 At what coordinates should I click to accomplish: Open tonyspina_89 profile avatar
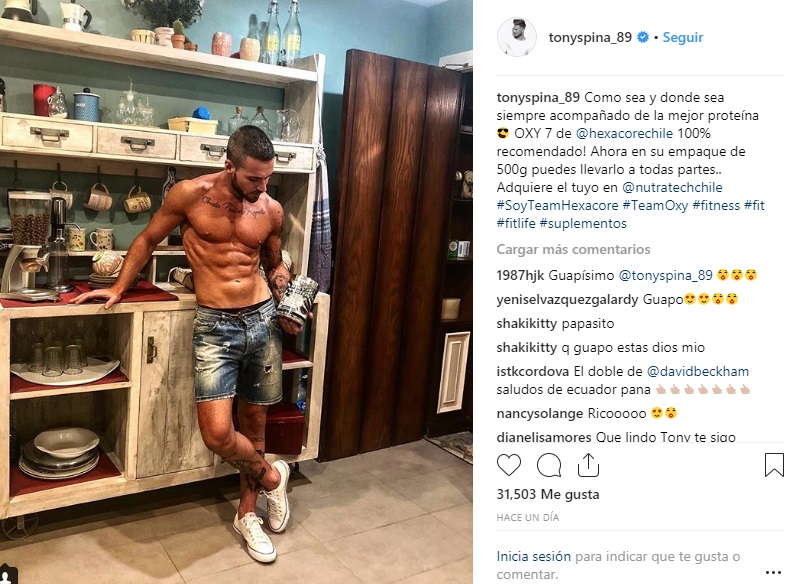click(516, 37)
